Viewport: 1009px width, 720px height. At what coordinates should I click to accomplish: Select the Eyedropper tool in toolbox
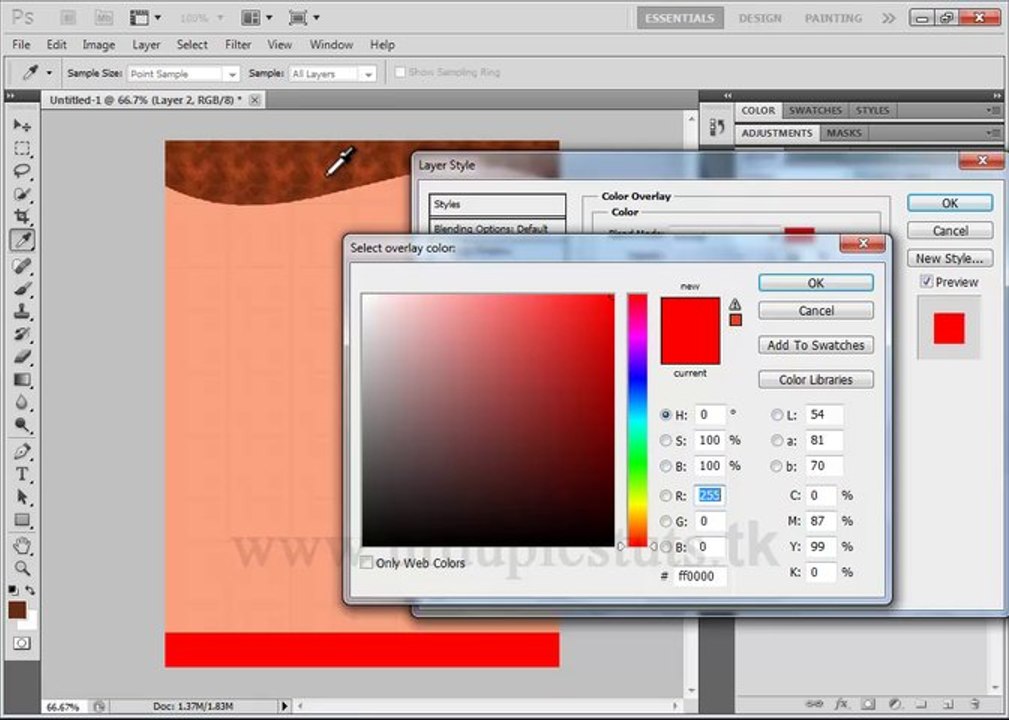click(x=23, y=240)
